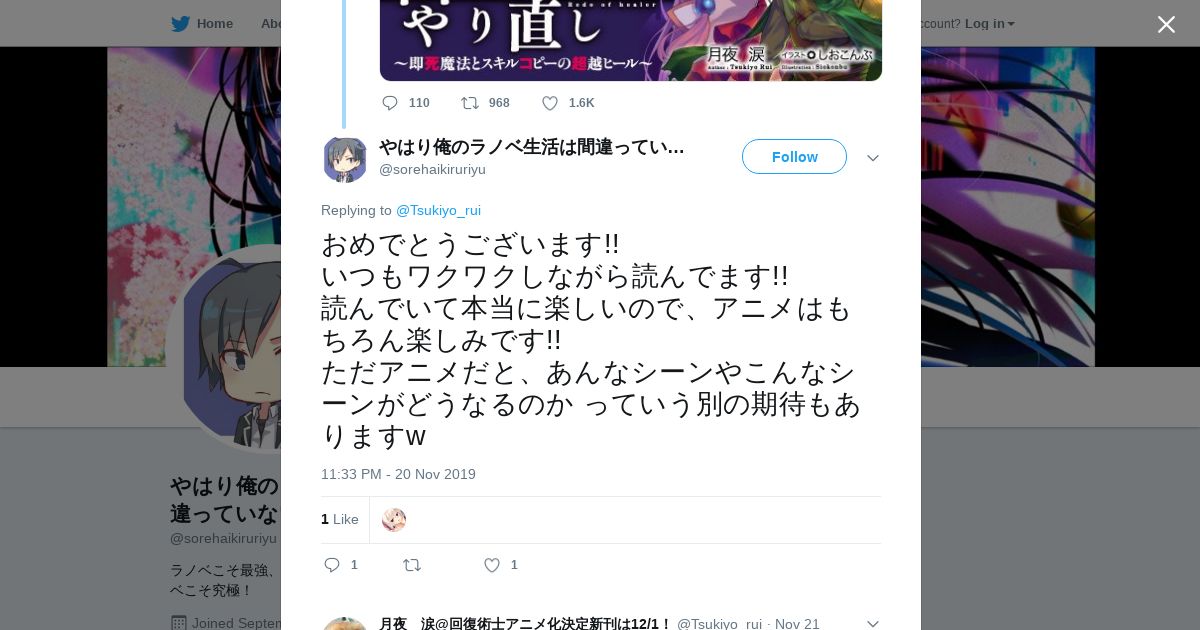Like the parent tweet with 1.6K likes

click(550, 103)
